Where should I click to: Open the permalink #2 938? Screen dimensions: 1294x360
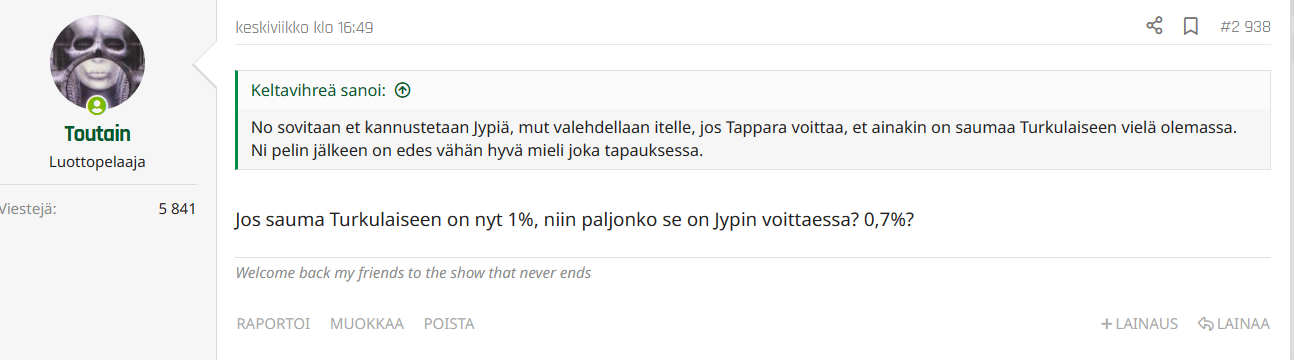click(1245, 27)
